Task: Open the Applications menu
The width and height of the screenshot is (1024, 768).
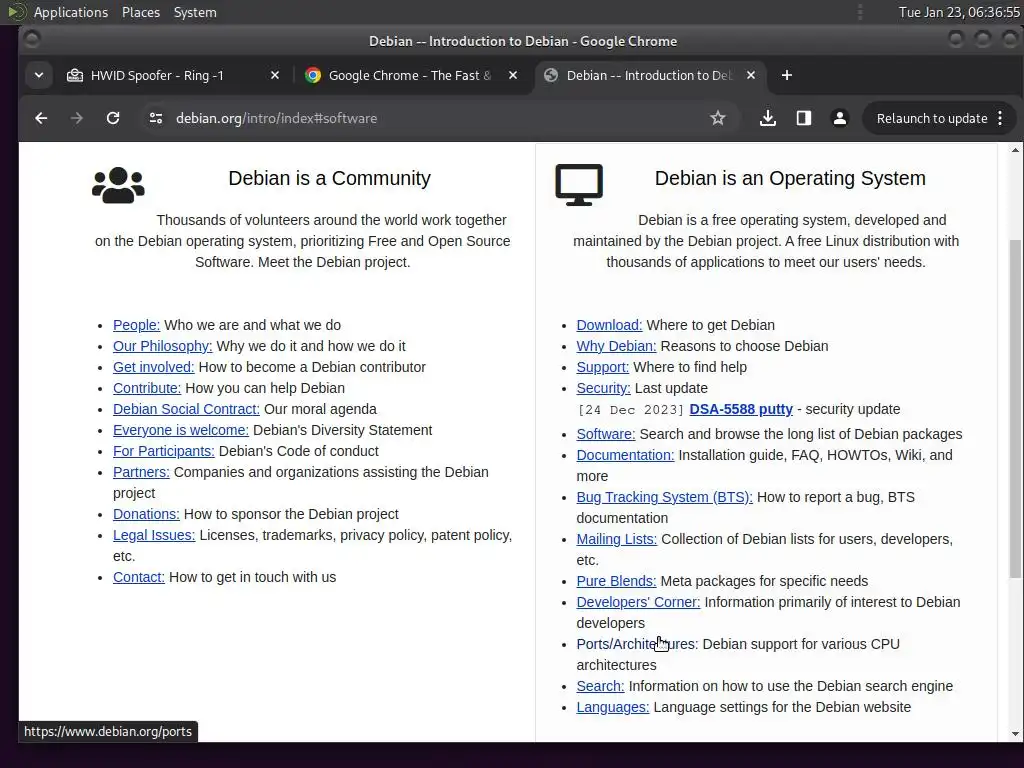Action: (71, 12)
